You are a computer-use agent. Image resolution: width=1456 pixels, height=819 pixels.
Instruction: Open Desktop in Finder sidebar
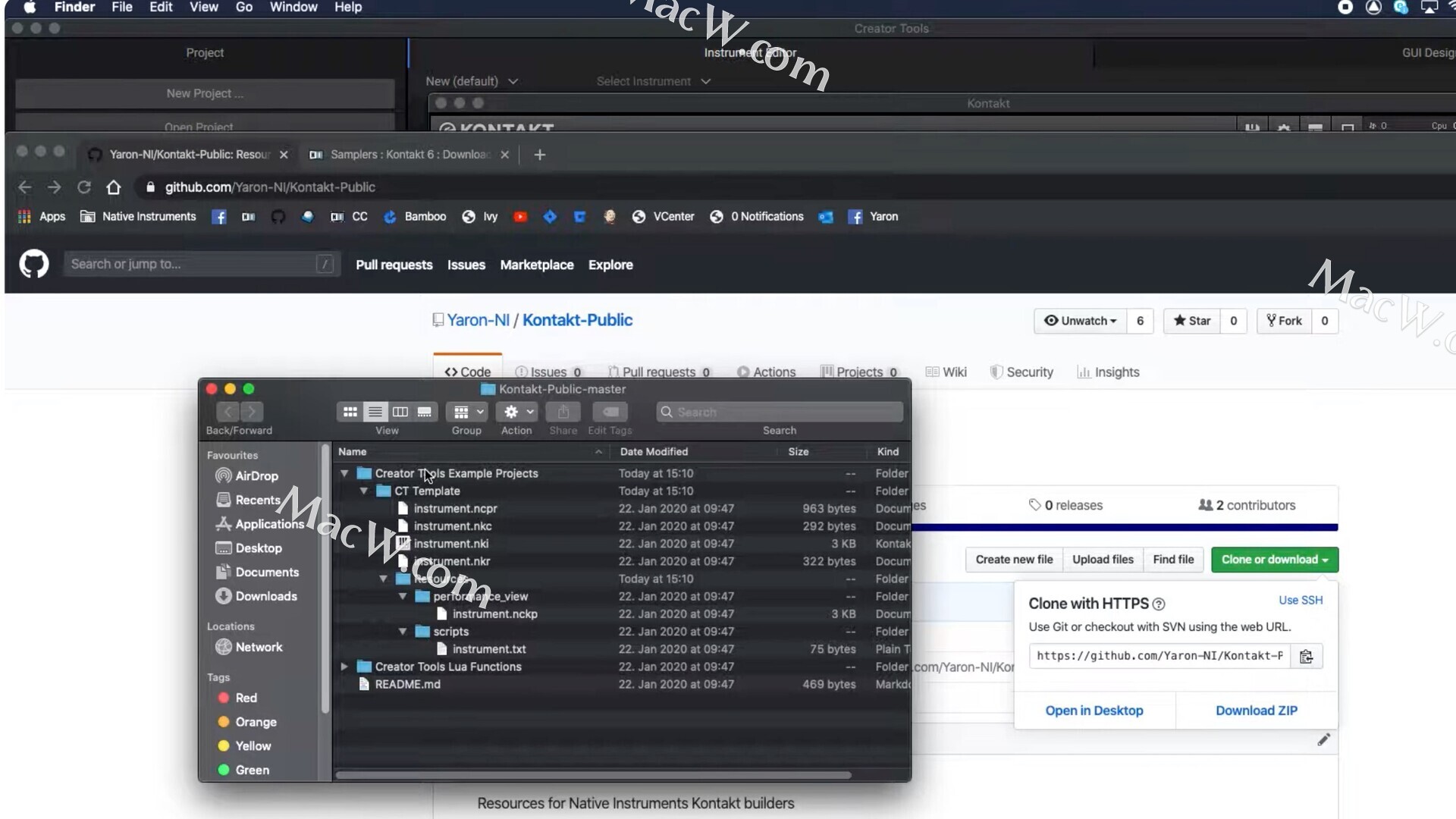[x=249, y=548]
